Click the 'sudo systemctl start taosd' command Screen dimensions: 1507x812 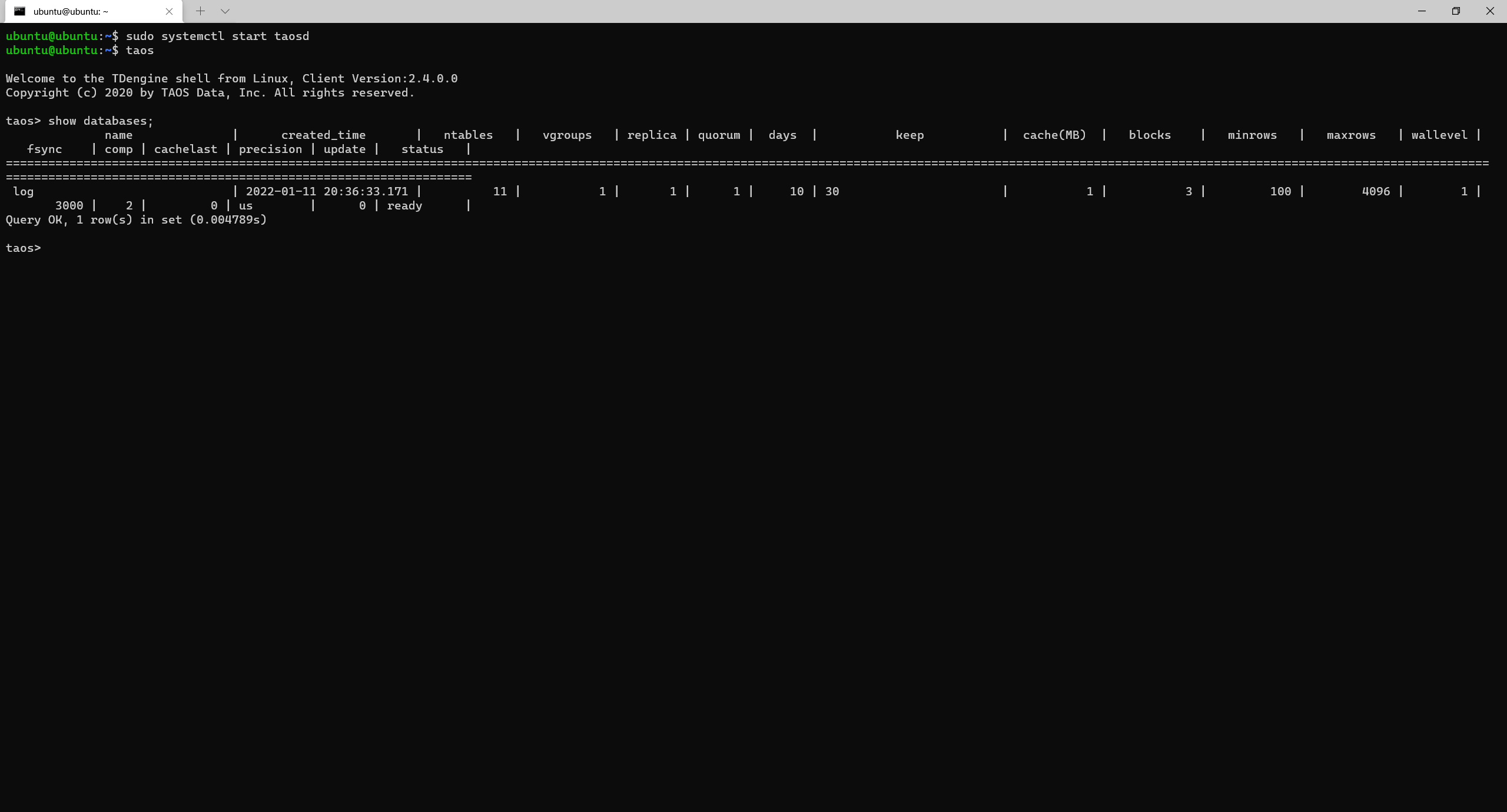[217, 36]
